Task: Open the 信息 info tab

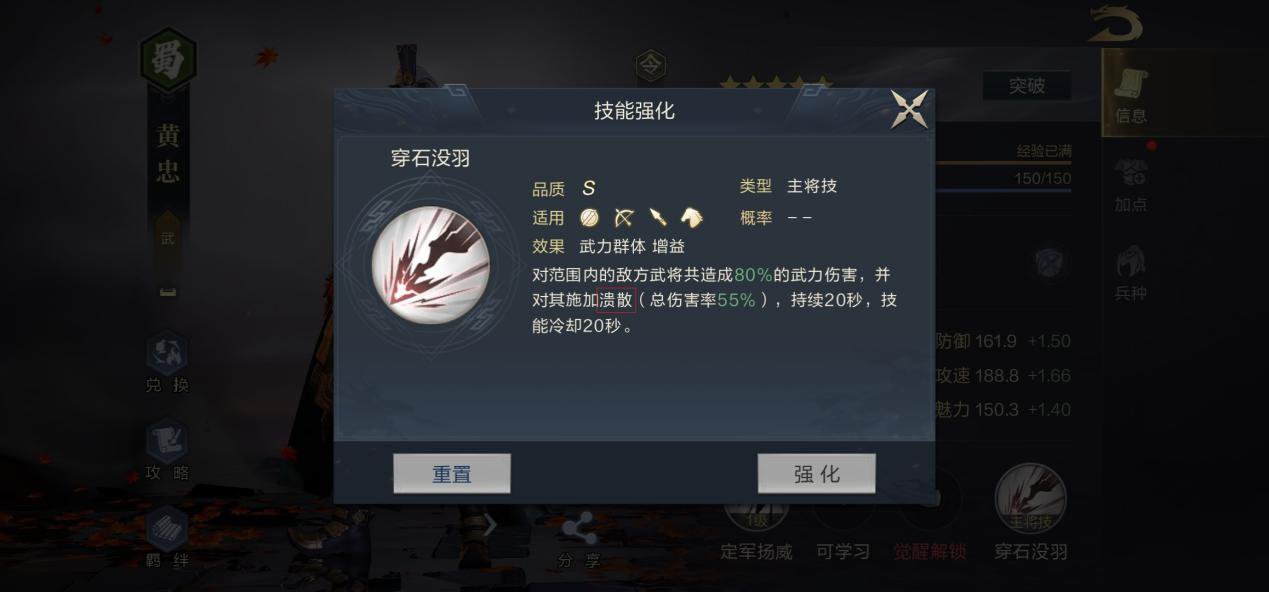Action: [1131, 96]
